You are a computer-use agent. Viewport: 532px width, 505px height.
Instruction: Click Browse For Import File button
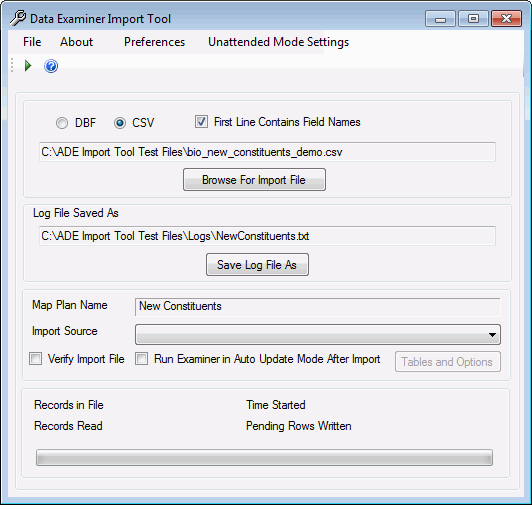pos(254,180)
